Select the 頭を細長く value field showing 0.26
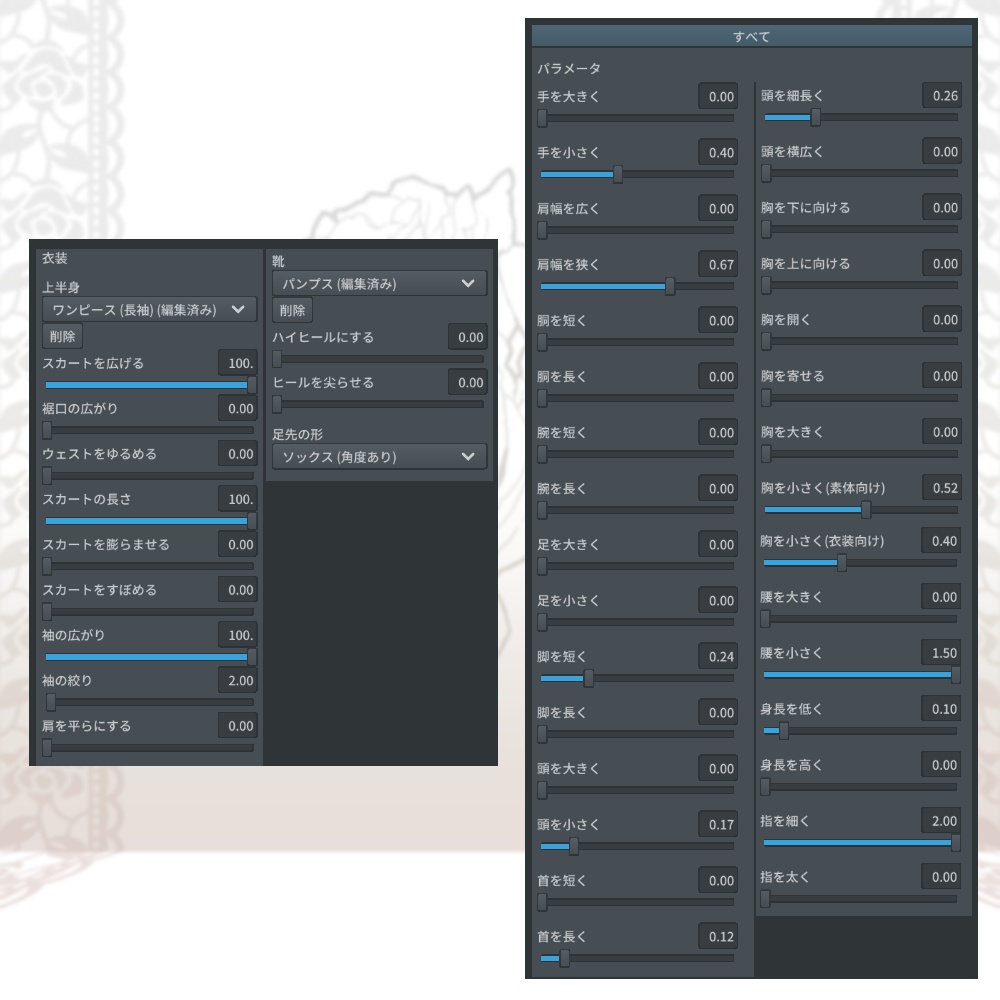 point(940,95)
